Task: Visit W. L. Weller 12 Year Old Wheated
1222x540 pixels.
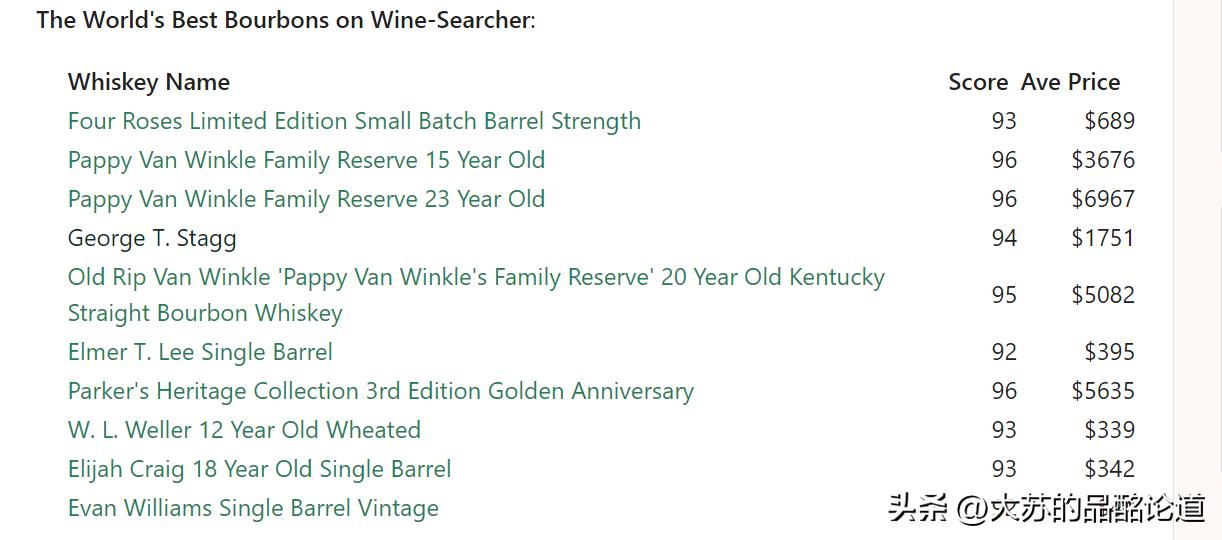Action: click(x=244, y=430)
